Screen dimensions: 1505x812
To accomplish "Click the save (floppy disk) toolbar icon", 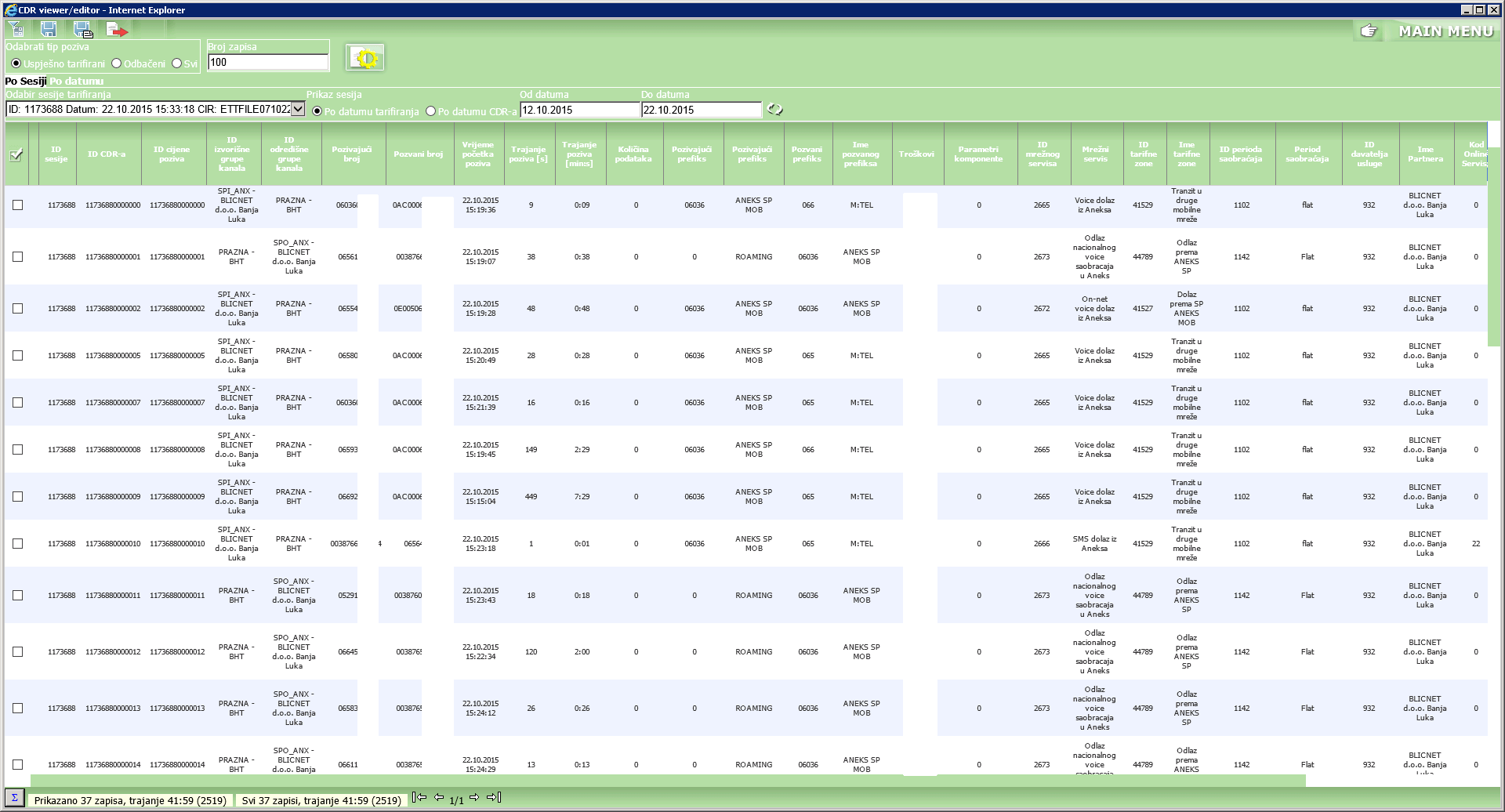I will click(49, 30).
